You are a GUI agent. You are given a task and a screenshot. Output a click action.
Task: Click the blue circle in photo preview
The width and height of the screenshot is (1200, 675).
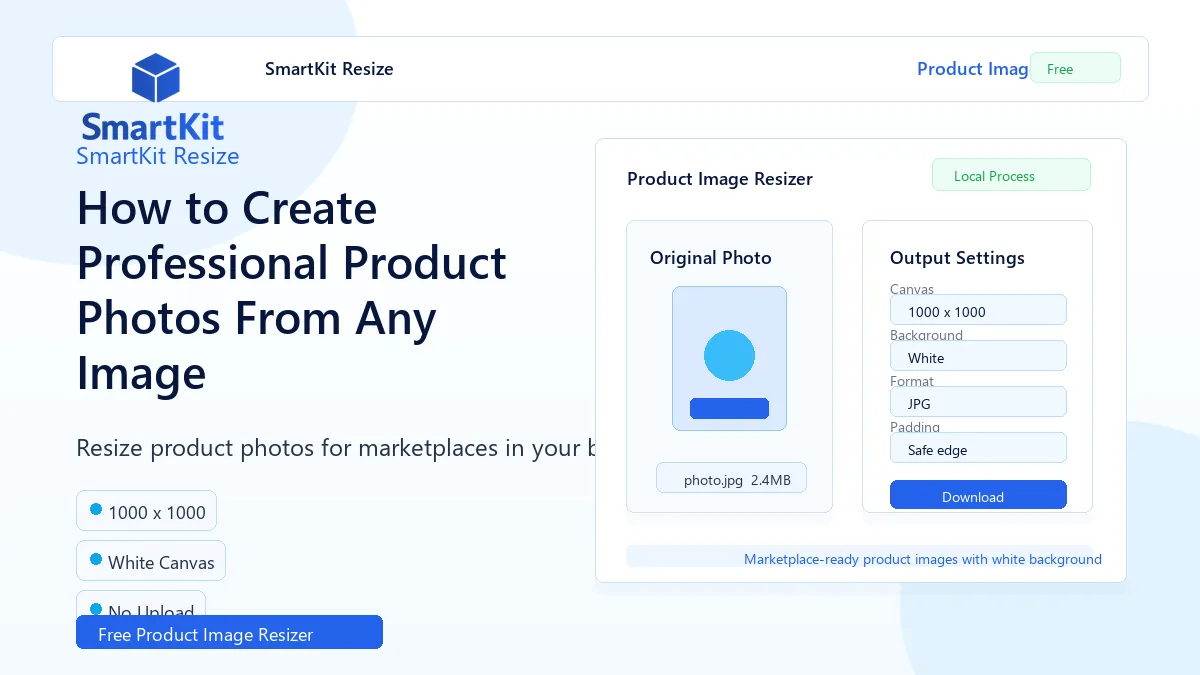point(729,356)
